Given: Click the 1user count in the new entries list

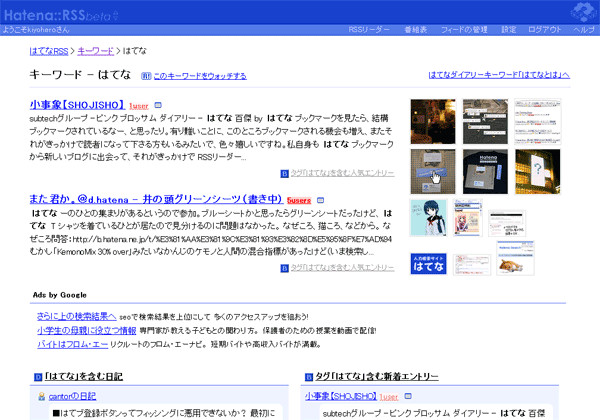Looking at the screenshot, I should click(x=389, y=397).
